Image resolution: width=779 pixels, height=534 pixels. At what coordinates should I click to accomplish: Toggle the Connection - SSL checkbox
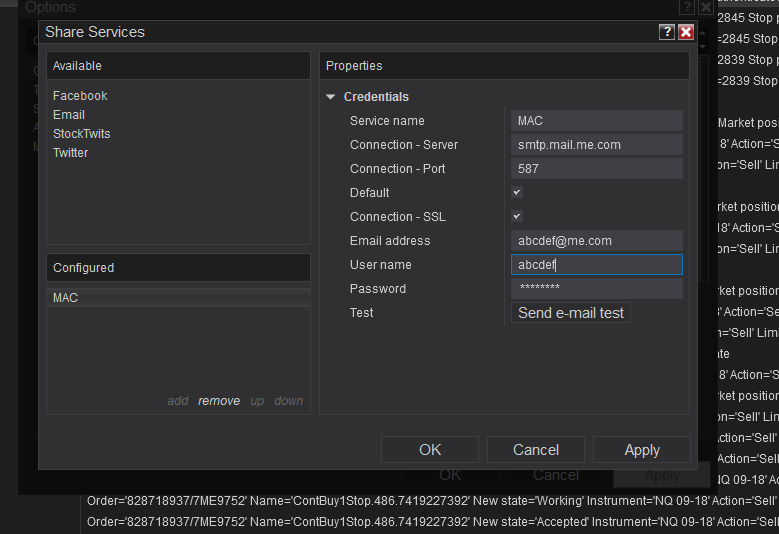[517, 216]
